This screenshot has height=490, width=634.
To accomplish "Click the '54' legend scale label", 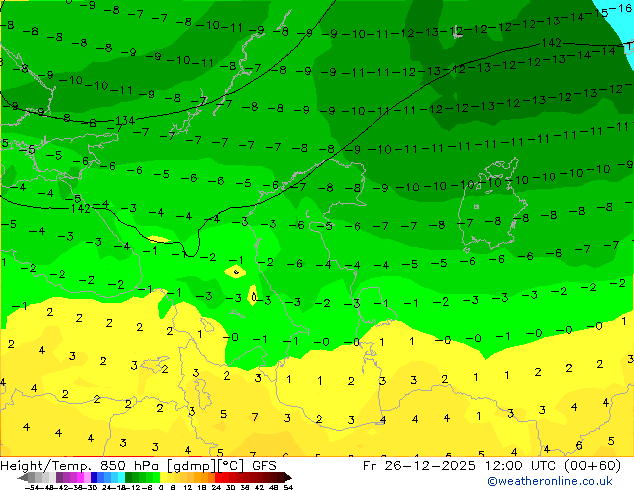I will (x=288, y=488).
